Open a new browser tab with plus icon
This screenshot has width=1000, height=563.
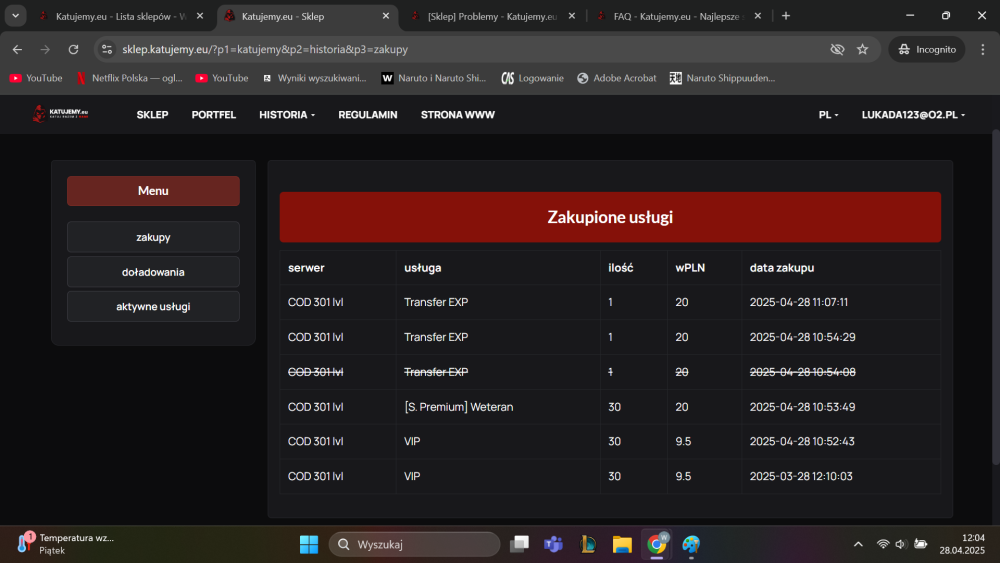click(786, 16)
